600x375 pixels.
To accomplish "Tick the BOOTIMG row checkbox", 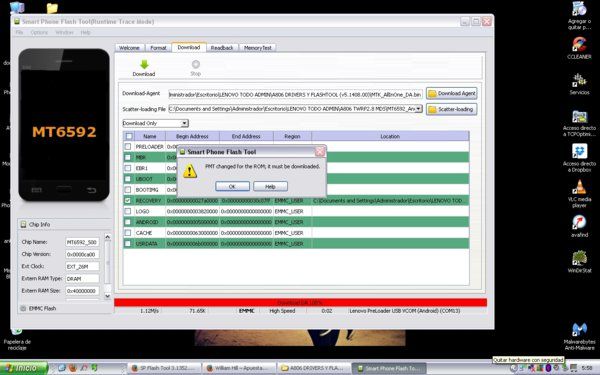I will [128, 189].
